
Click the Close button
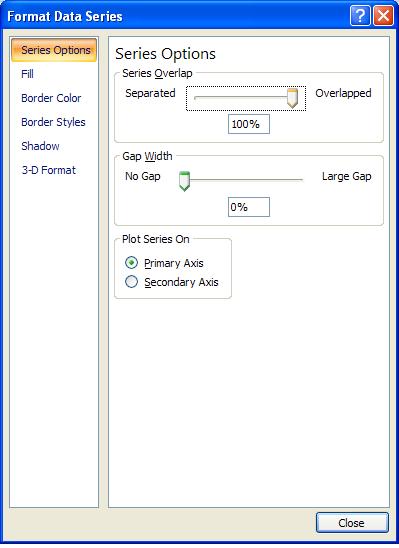tap(352, 523)
